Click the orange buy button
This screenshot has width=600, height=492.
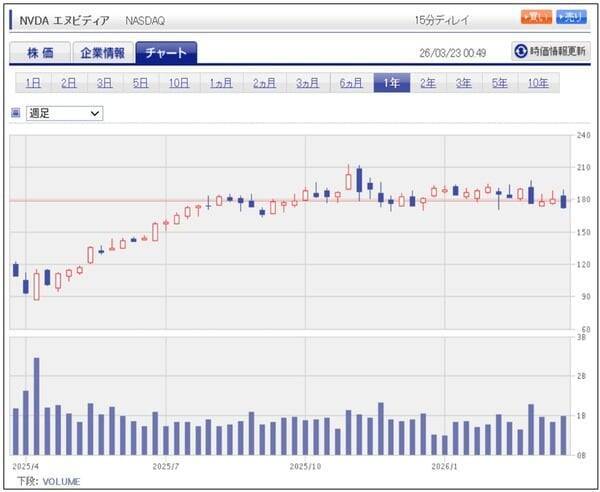tap(536, 17)
